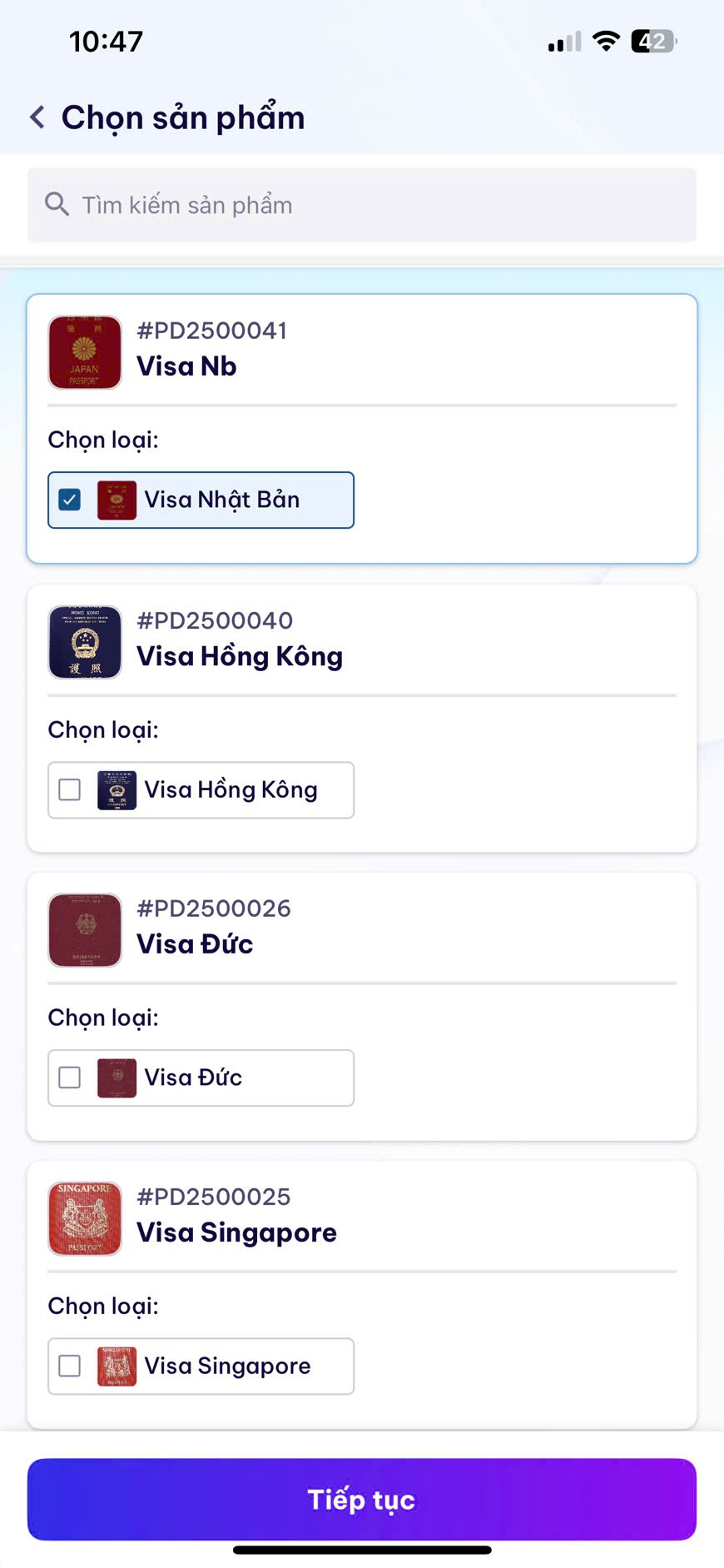Tap the back arrow beside Chọn sản phẩm
The image size is (724, 1568).
pos(37,117)
